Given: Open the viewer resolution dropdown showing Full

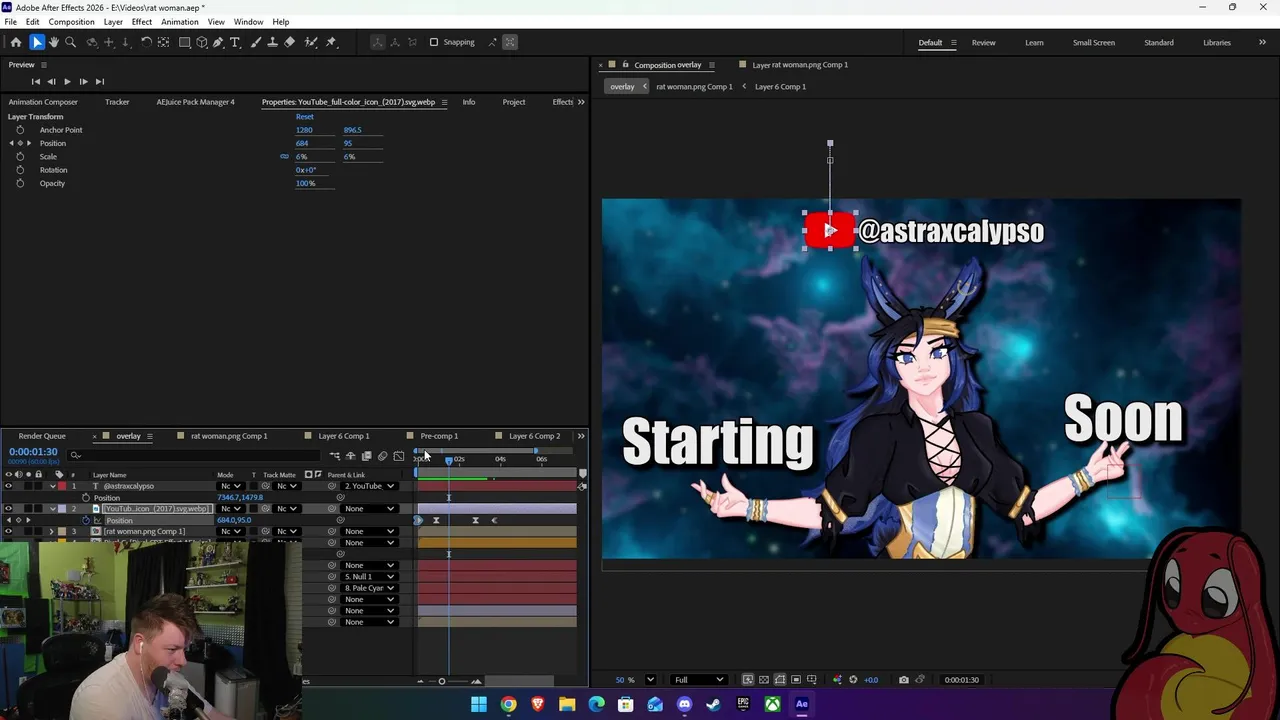Looking at the screenshot, I should pyautogui.click(x=699, y=680).
